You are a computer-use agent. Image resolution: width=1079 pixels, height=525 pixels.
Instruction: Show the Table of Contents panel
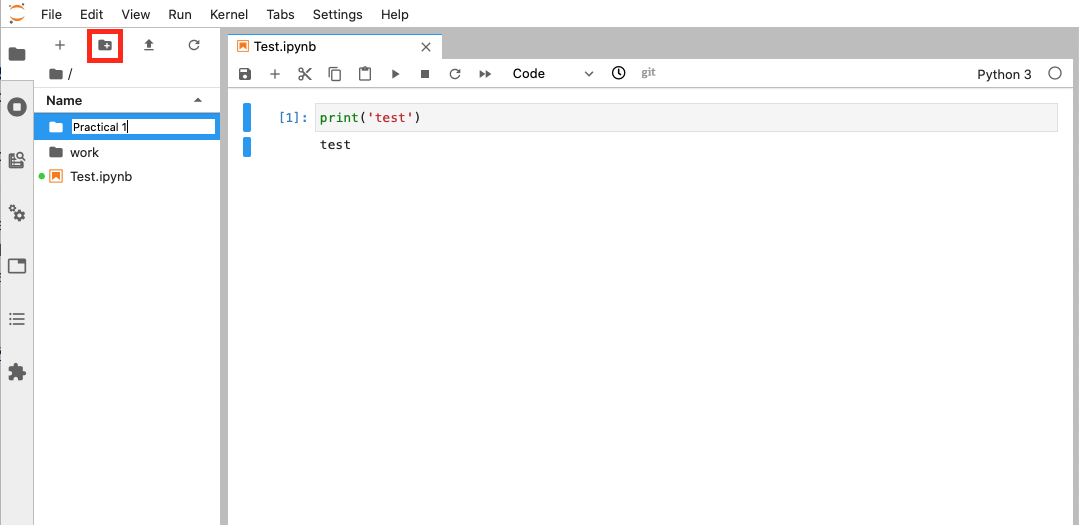tap(17, 319)
